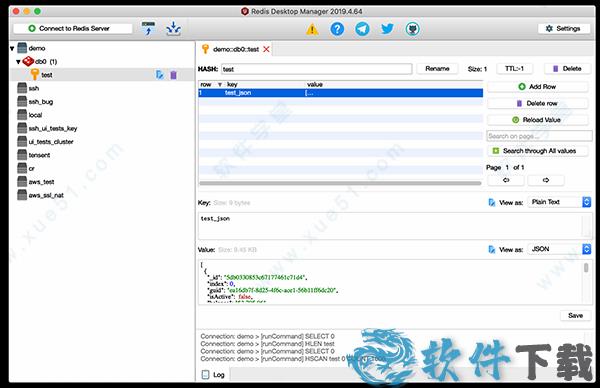This screenshot has width=600, height=388.
Task: Click Delete row button
Action: point(537,103)
